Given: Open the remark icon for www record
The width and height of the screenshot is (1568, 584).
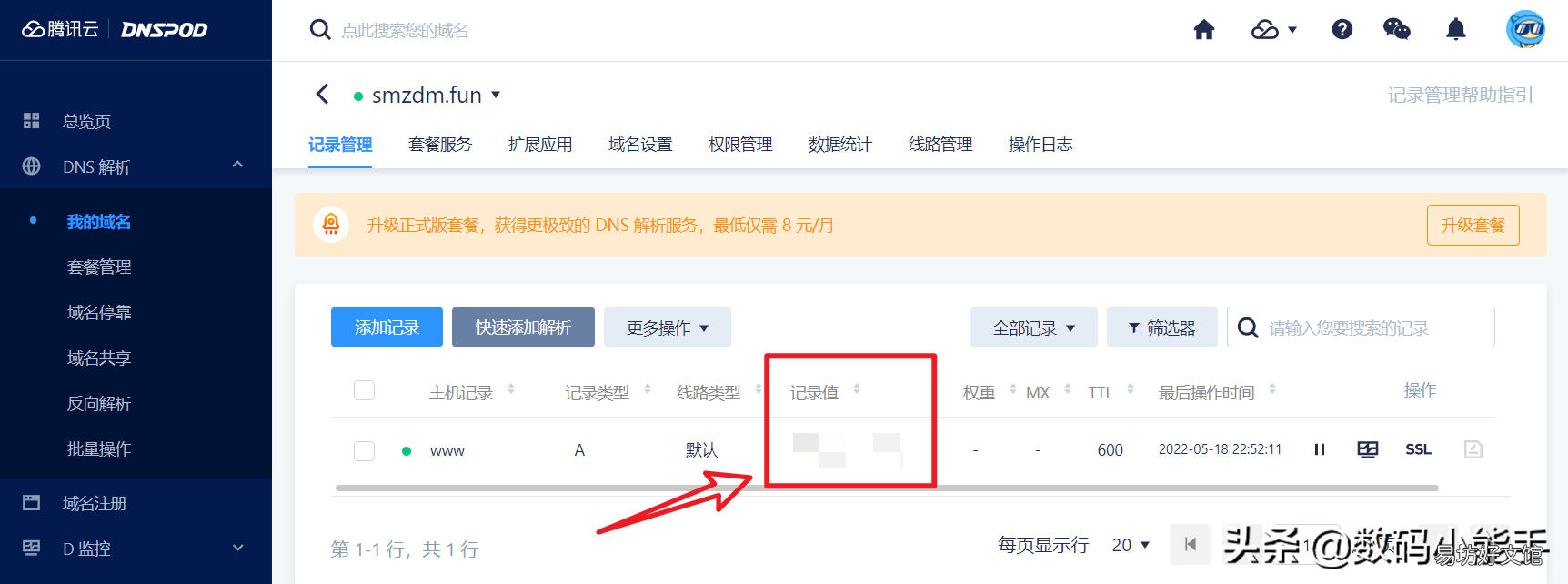Looking at the screenshot, I should click(x=1473, y=449).
